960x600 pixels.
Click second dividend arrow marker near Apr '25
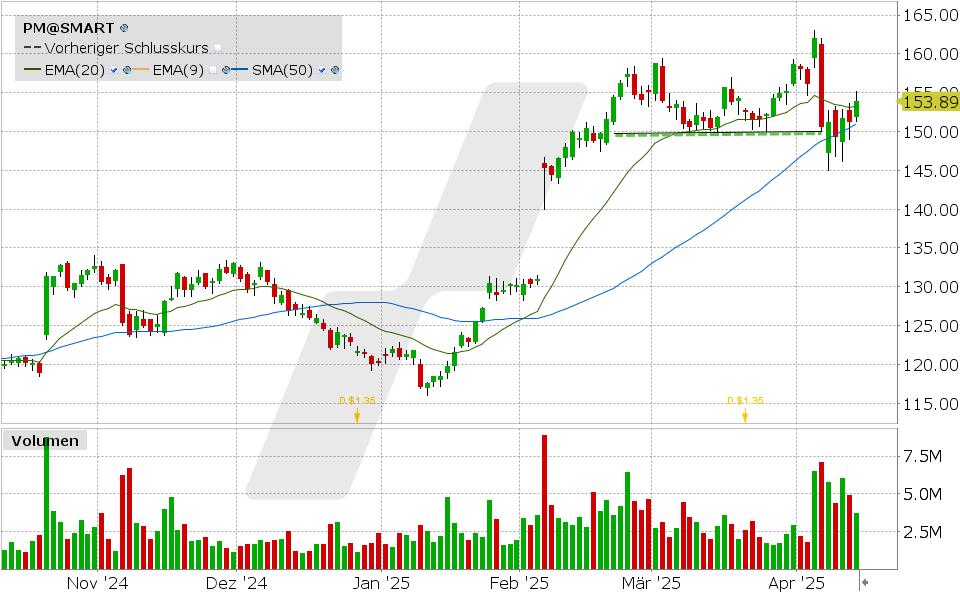click(745, 417)
